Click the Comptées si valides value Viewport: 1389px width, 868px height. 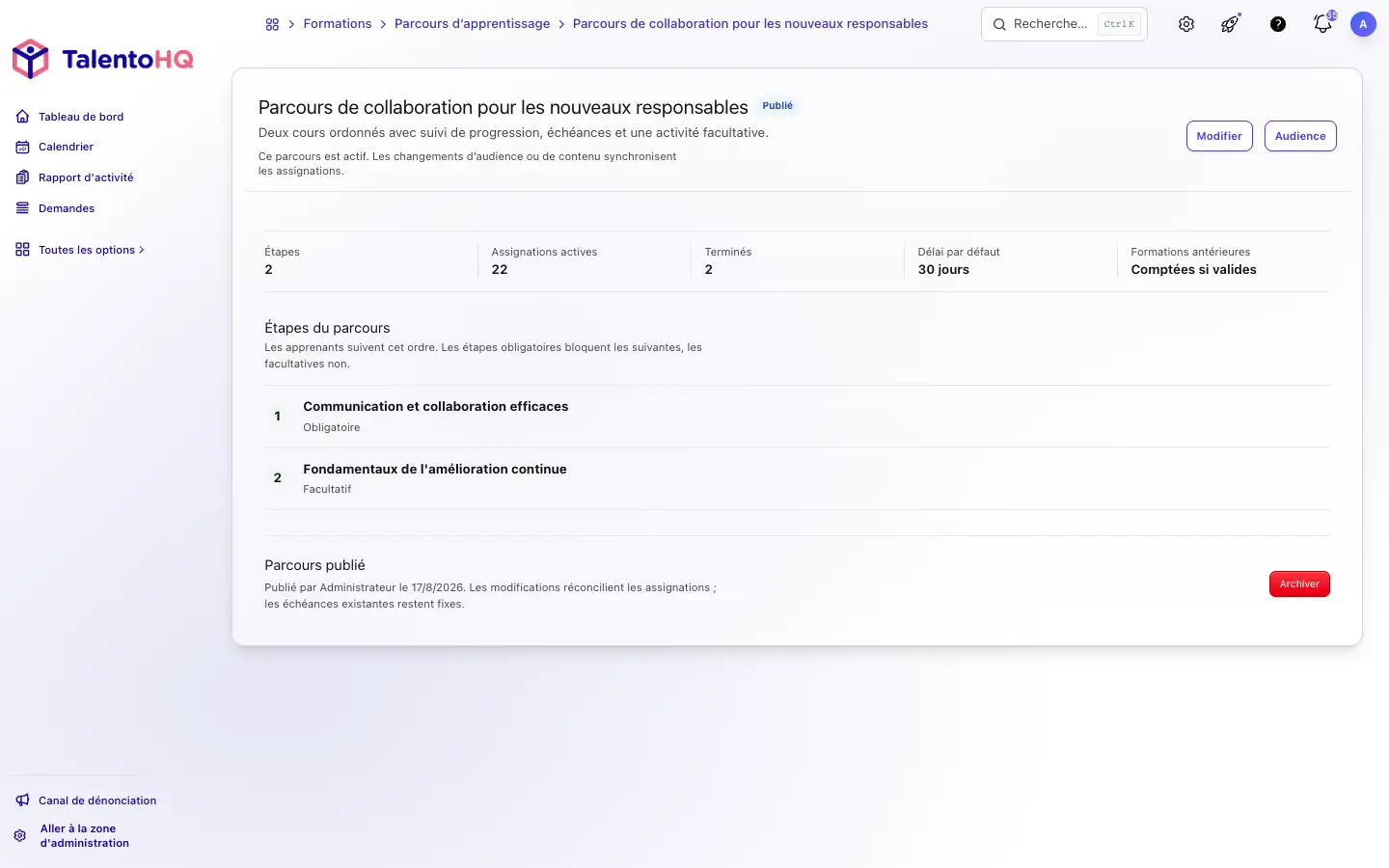tap(1193, 270)
